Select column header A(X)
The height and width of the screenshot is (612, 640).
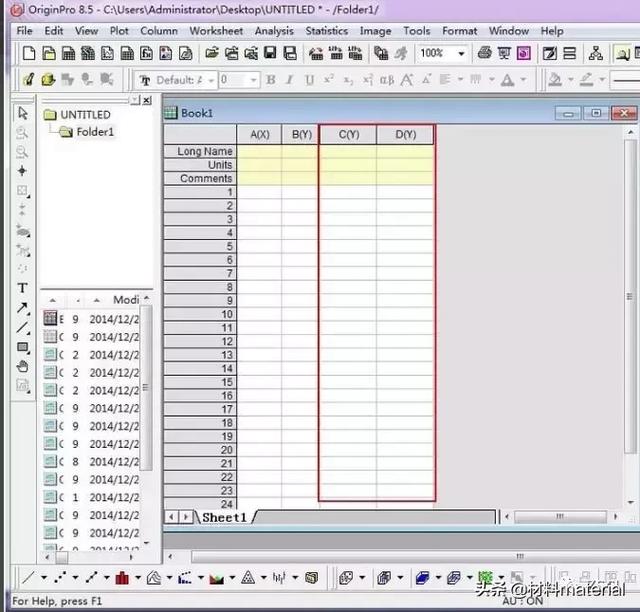click(x=259, y=134)
